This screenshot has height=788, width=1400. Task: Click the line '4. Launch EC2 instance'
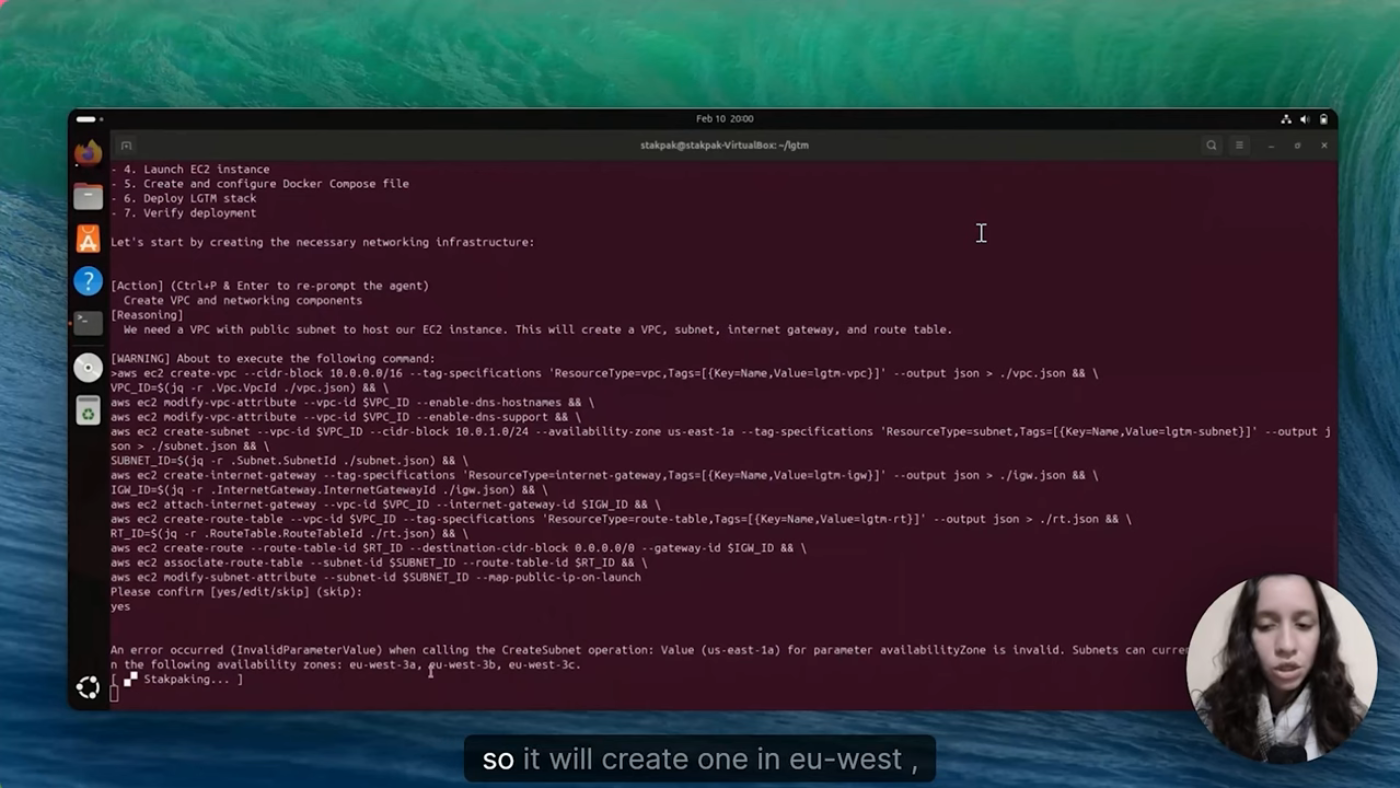190,169
